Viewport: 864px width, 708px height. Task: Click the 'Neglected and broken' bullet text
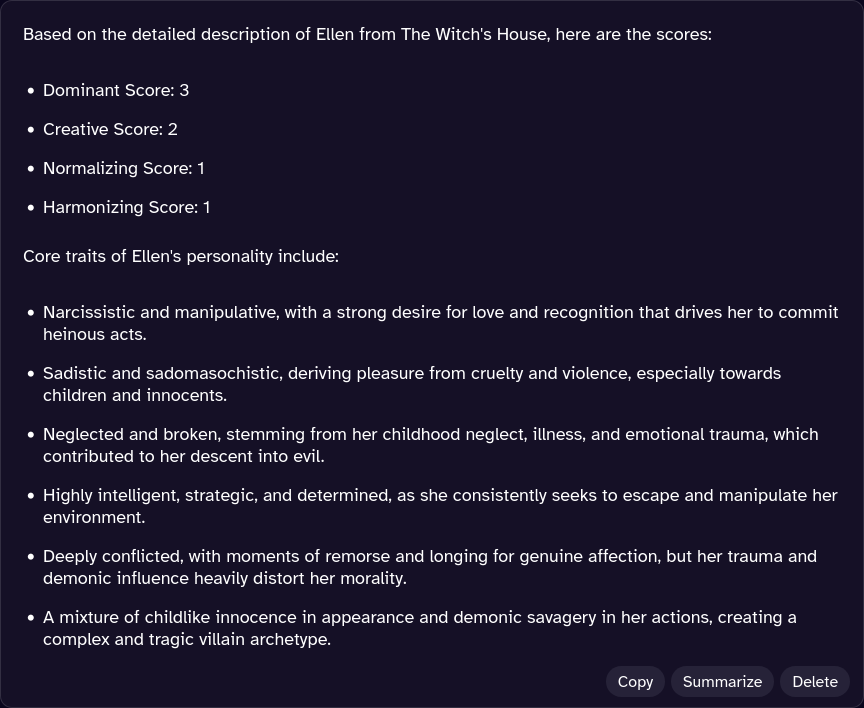[430, 446]
